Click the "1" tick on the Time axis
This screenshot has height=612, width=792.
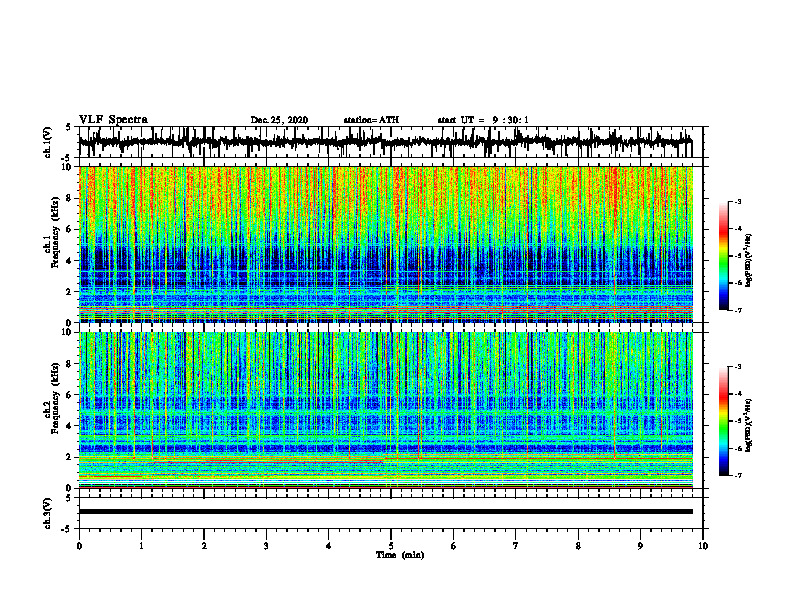pos(141,546)
